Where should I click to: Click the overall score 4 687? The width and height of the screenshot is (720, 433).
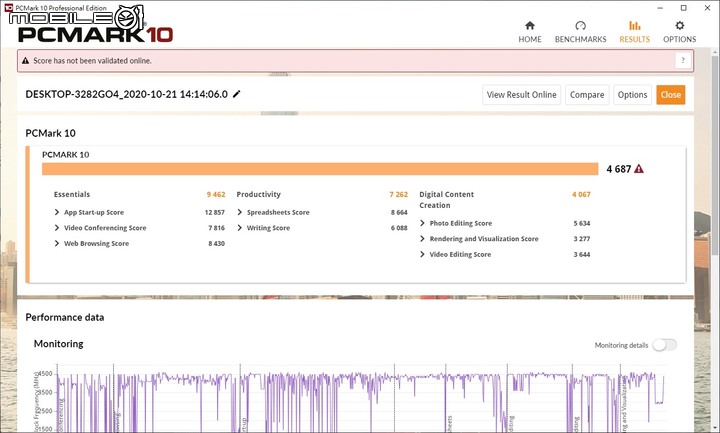[x=619, y=169]
